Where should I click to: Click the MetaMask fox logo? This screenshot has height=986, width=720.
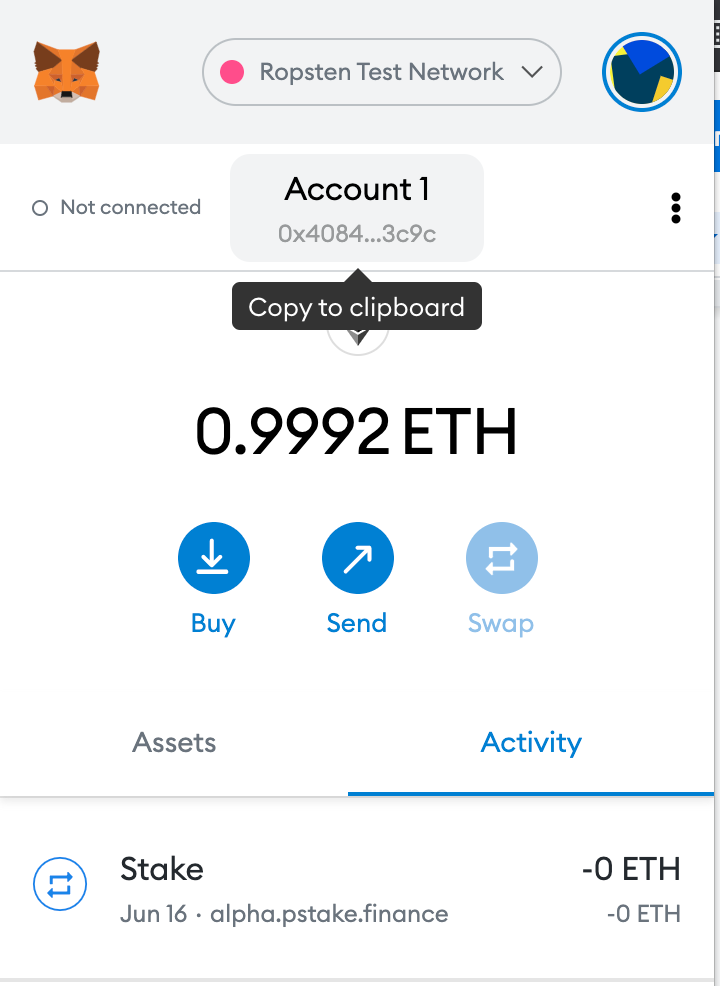coord(67,71)
